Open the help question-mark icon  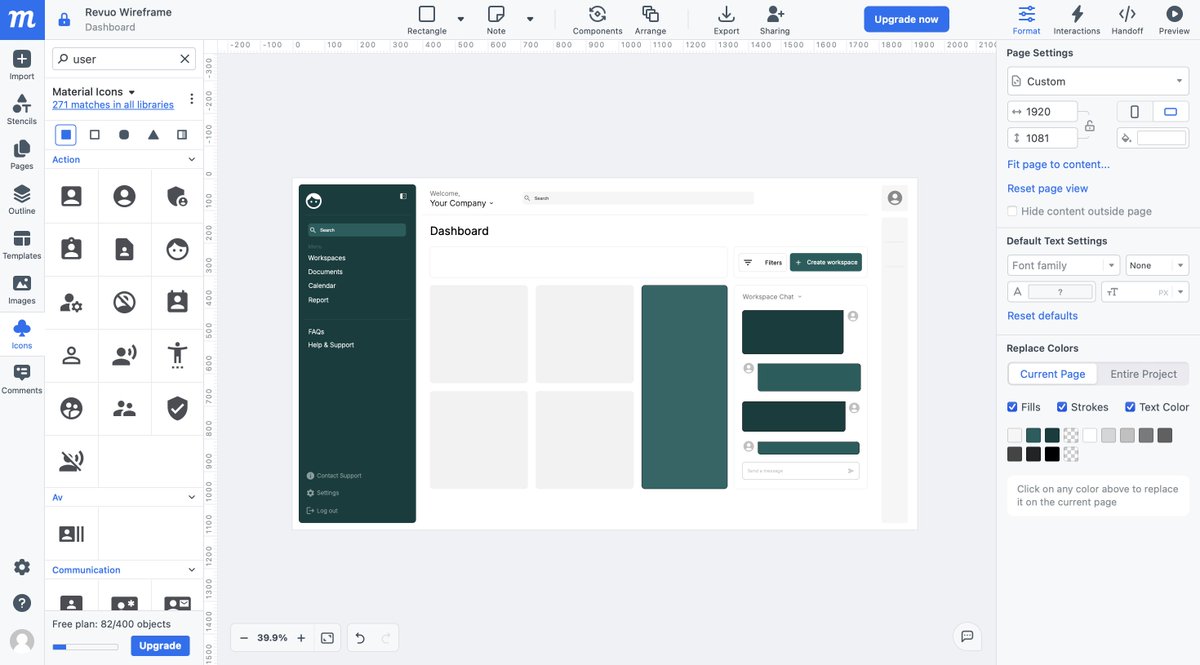(x=22, y=603)
